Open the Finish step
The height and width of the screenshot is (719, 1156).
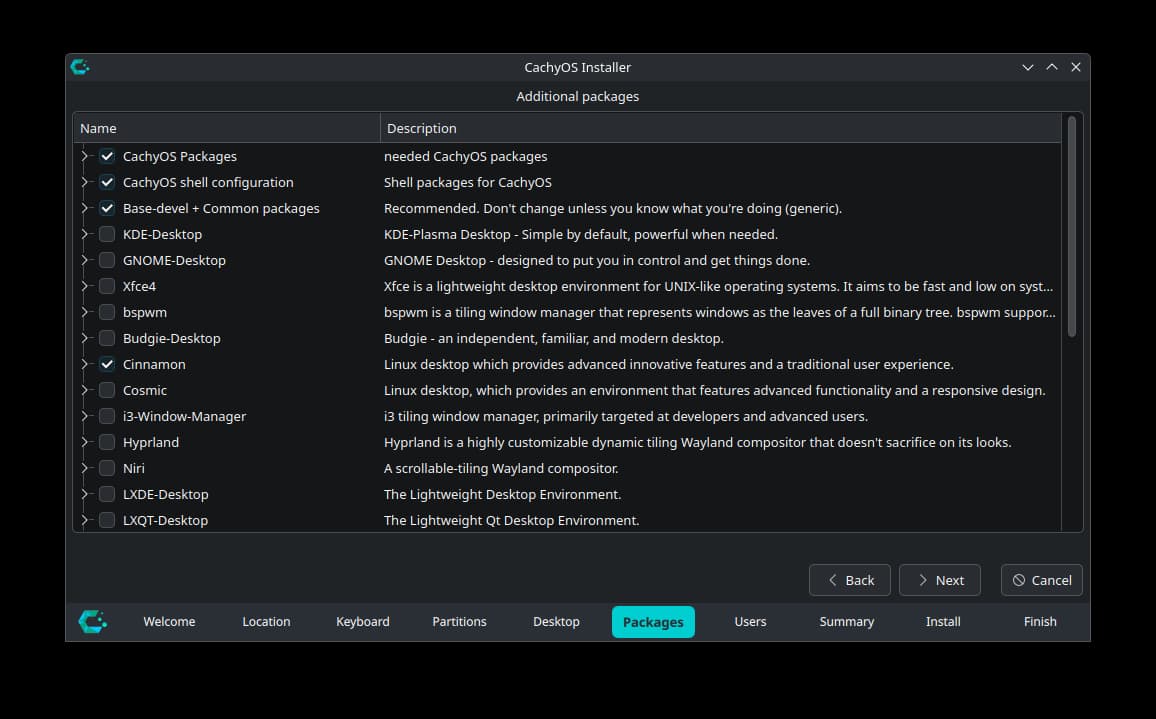[1040, 622]
